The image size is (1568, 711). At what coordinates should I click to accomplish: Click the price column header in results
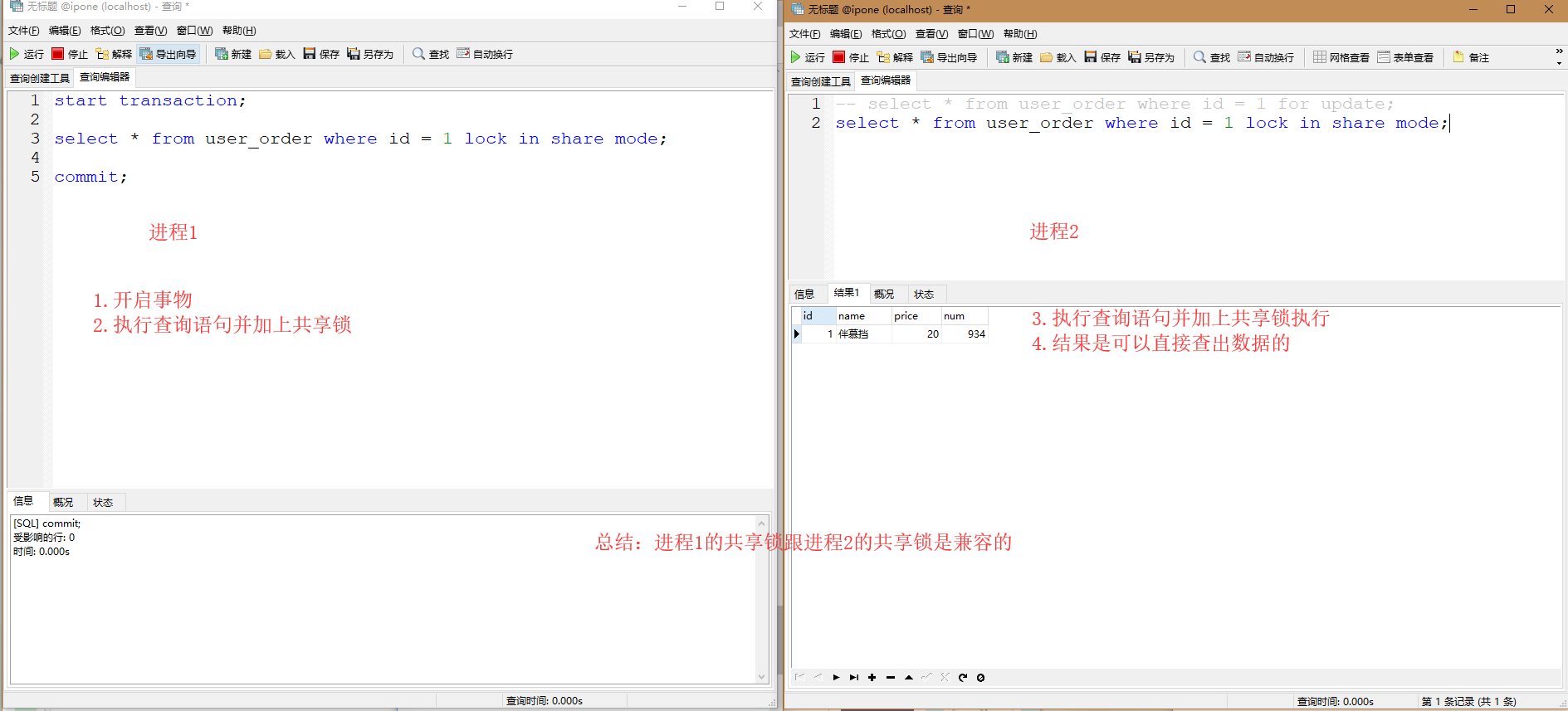pos(916,316)
